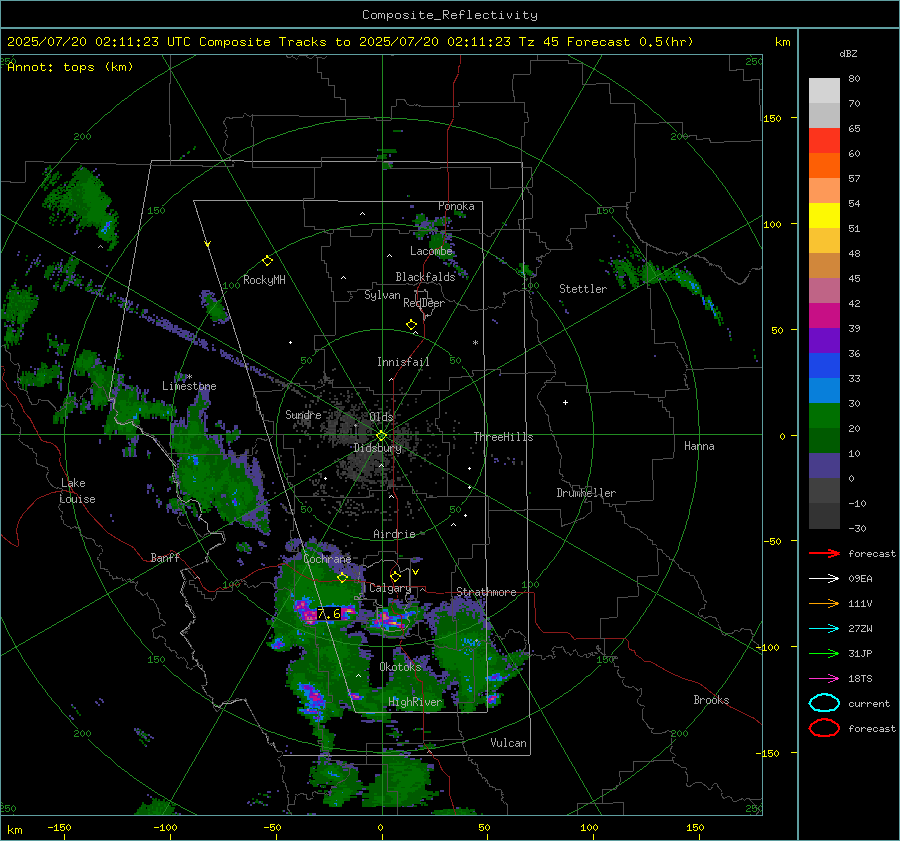The width and height of the screenshot is (900, 841).
Task: Click the Blackfalds city label
Action: click(x=425, y=277)
